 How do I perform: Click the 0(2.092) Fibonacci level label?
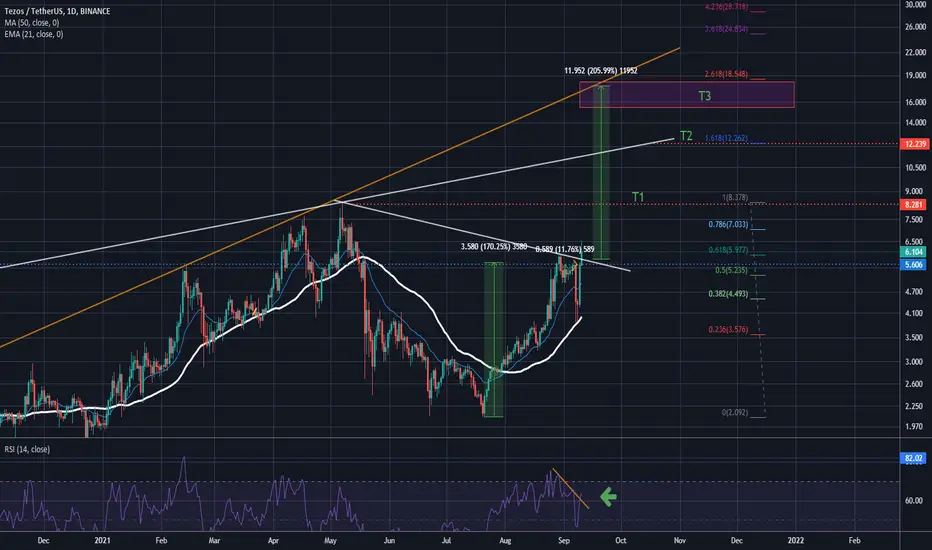tap(735, 412)
